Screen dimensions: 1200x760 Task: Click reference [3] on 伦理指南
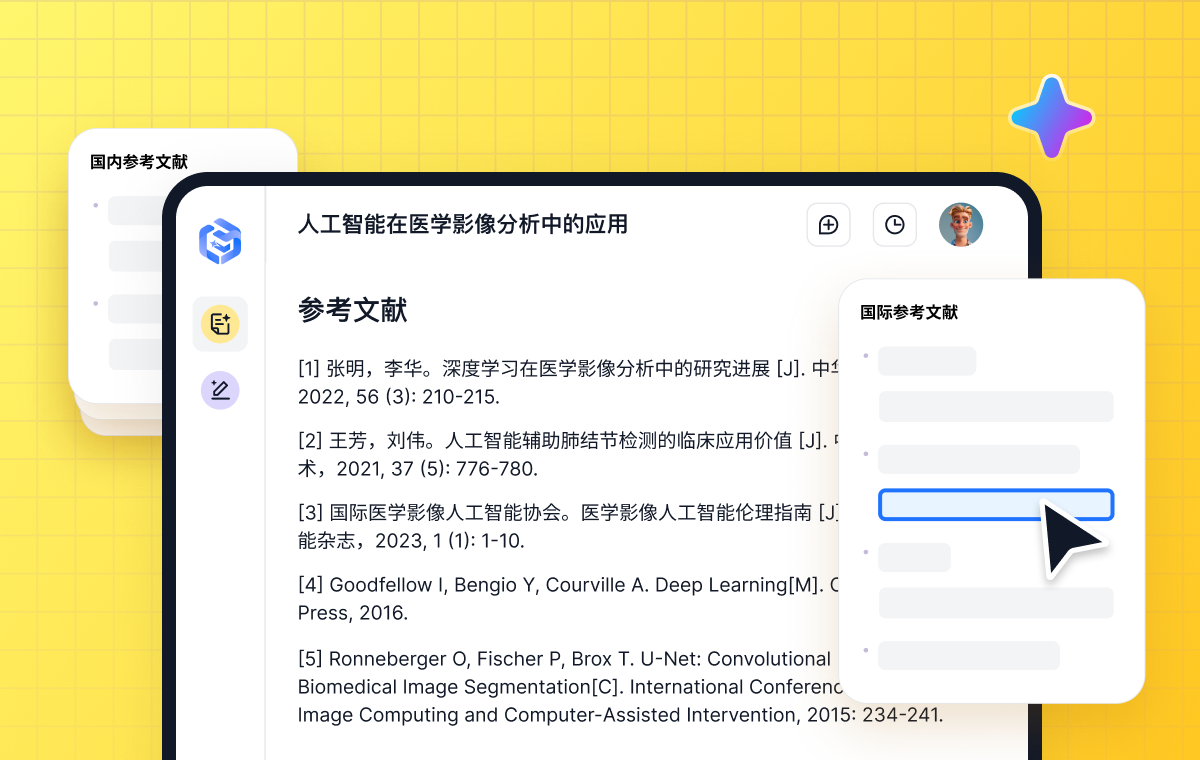coord(560,526)
